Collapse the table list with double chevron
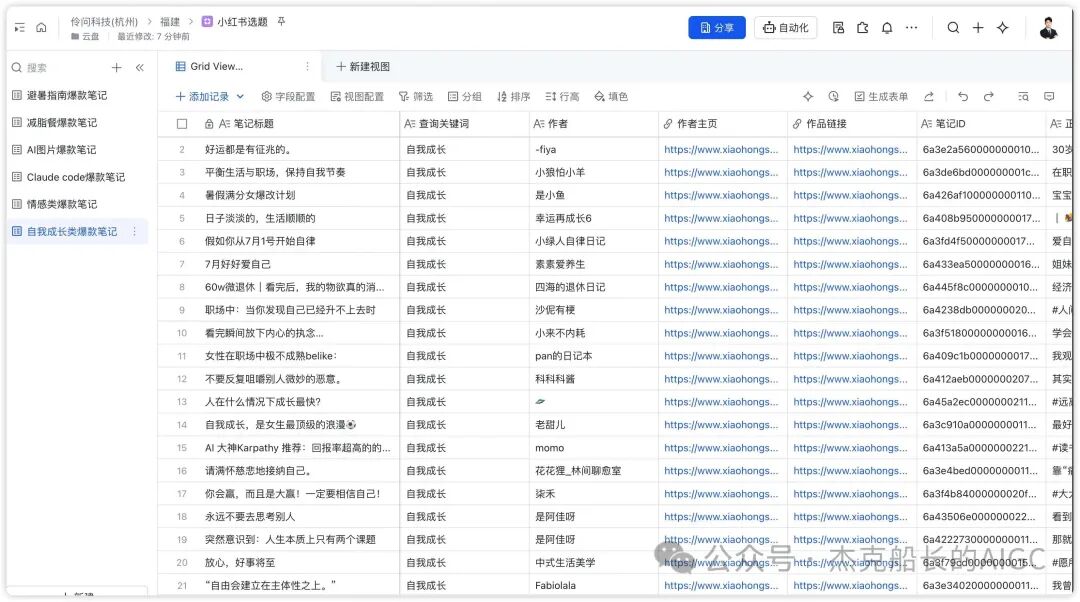The height and width of the screenshot is (602, 1080). 140,68
